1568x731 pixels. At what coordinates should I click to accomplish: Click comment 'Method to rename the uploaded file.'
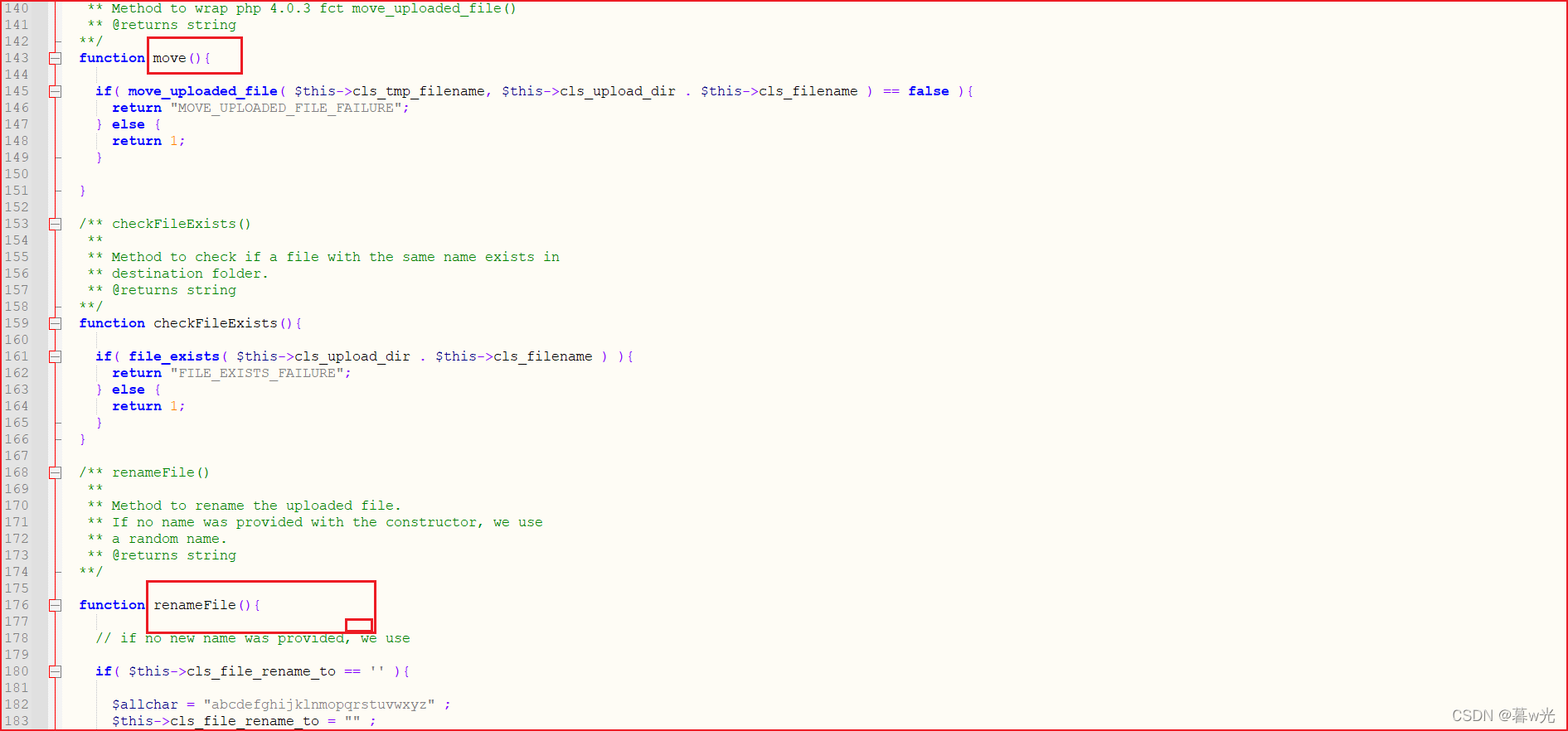pos(256,506)
